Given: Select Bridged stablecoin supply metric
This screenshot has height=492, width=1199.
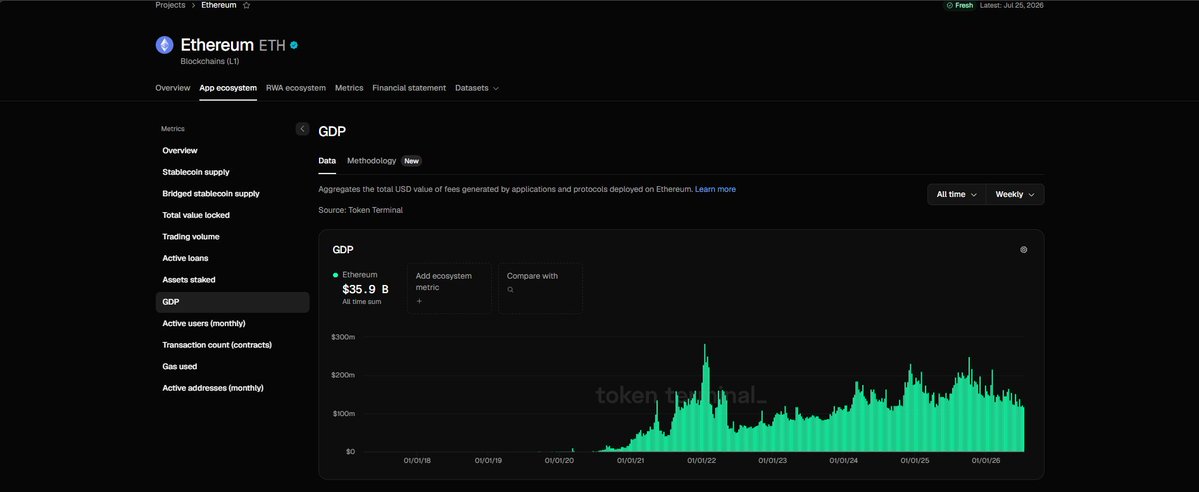Looking at the screenshot, I should (x=232, y=194).
